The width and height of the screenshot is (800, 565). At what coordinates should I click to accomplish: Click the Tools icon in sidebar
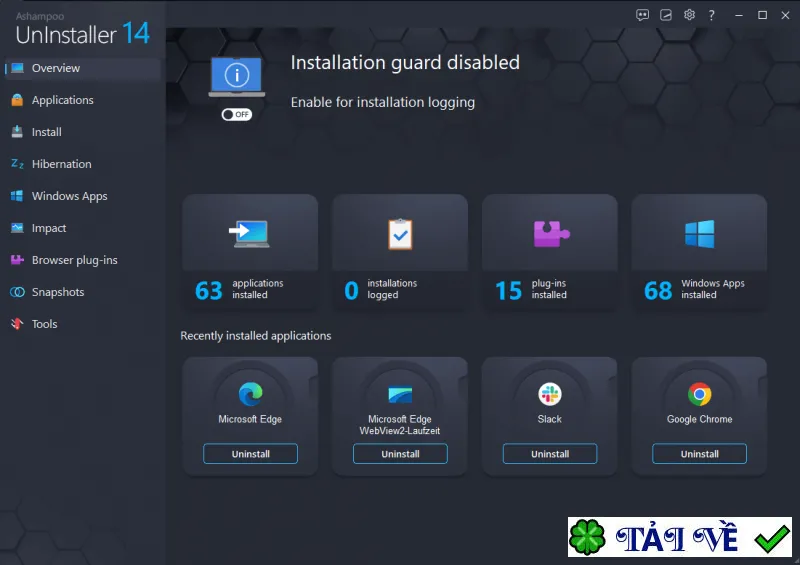click(x=17, y=324)
